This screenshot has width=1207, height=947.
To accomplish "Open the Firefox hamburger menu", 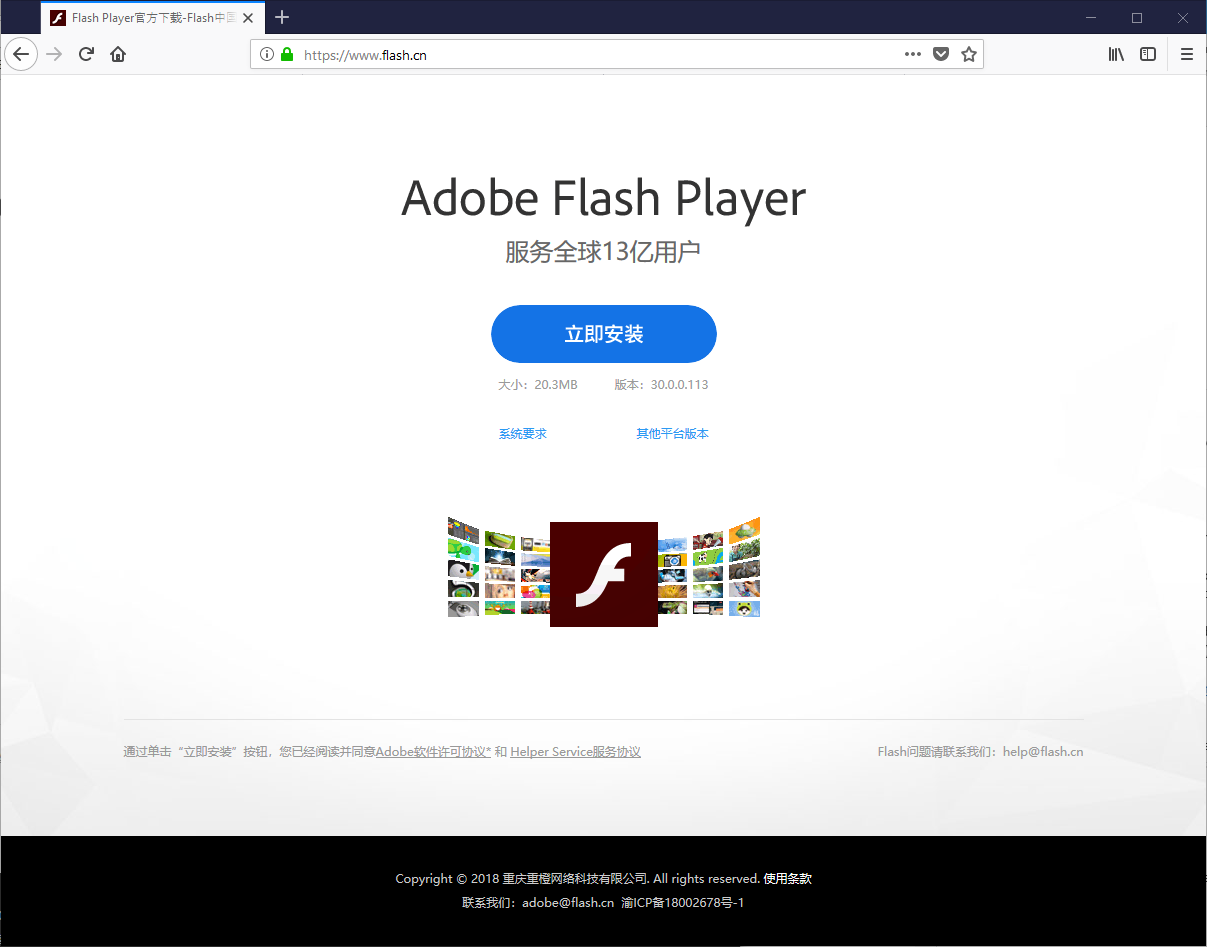I will pos(1187,54).
